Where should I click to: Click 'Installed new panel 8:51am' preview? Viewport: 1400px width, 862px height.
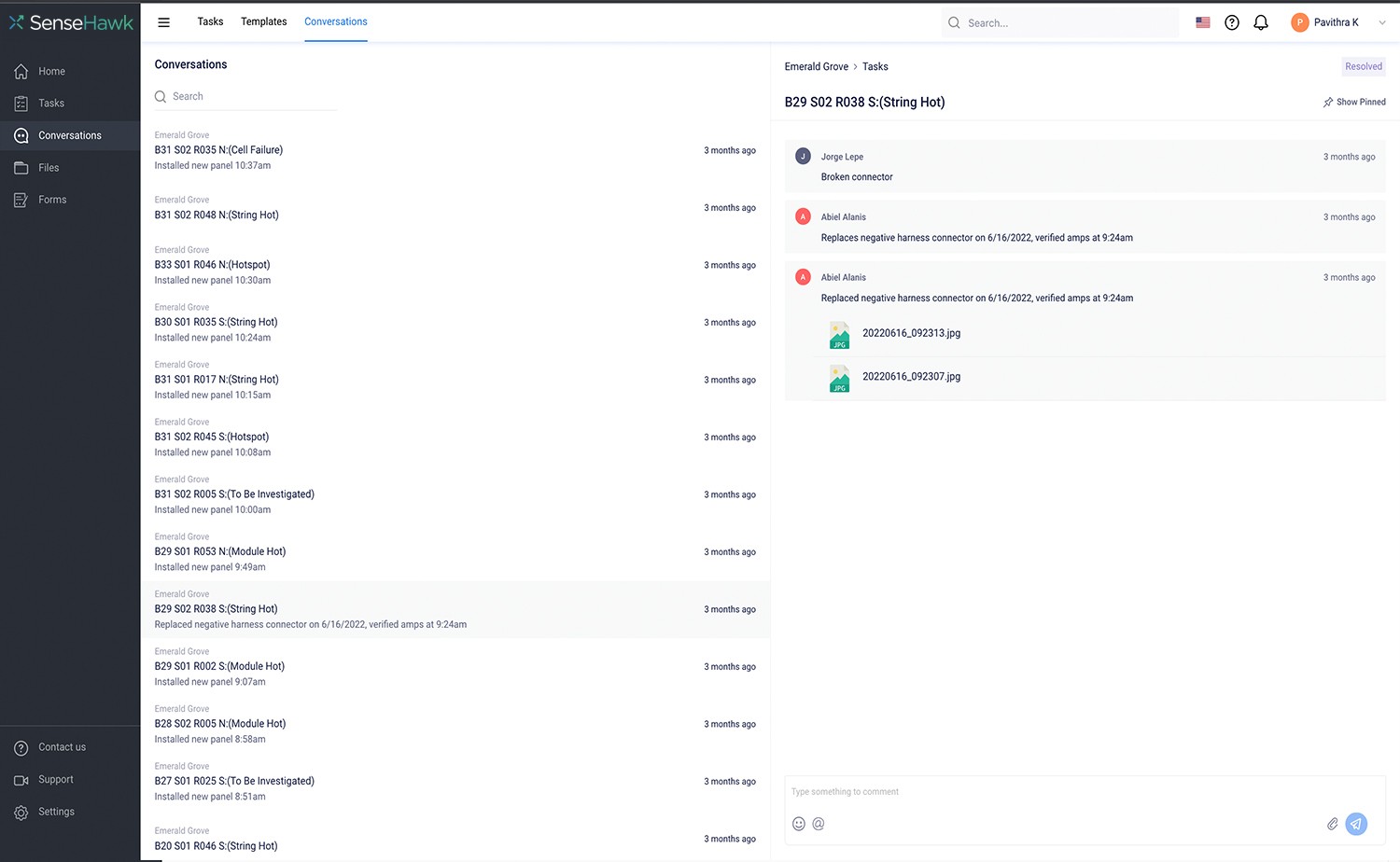(210, 797)
